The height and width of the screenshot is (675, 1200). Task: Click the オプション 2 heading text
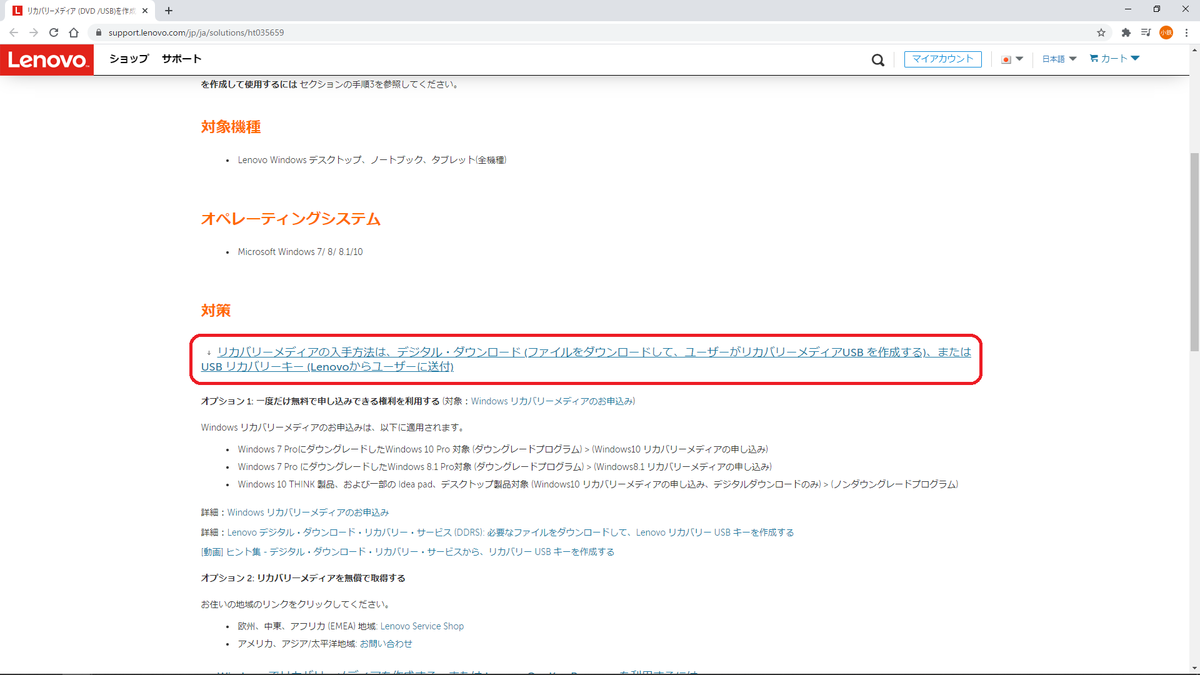pyautogui.click(x=303, y=578)
